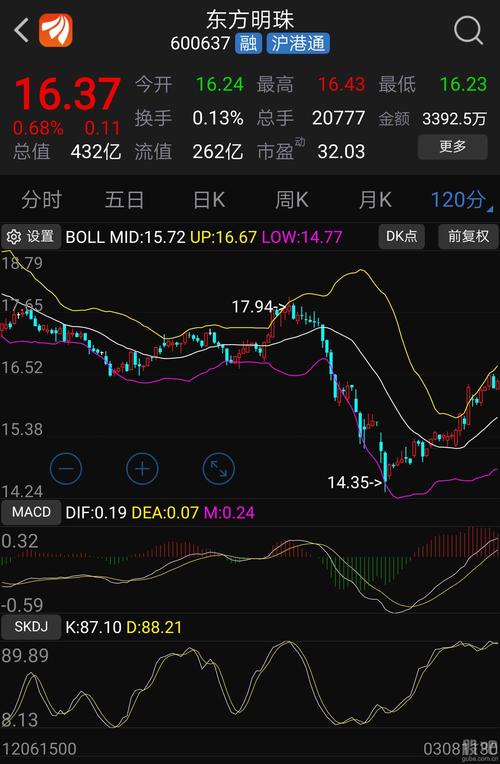The height and width of the screenshot is (764, 500).
Task: Open the 前复权 adjustment selector
Action: (468, 237)
